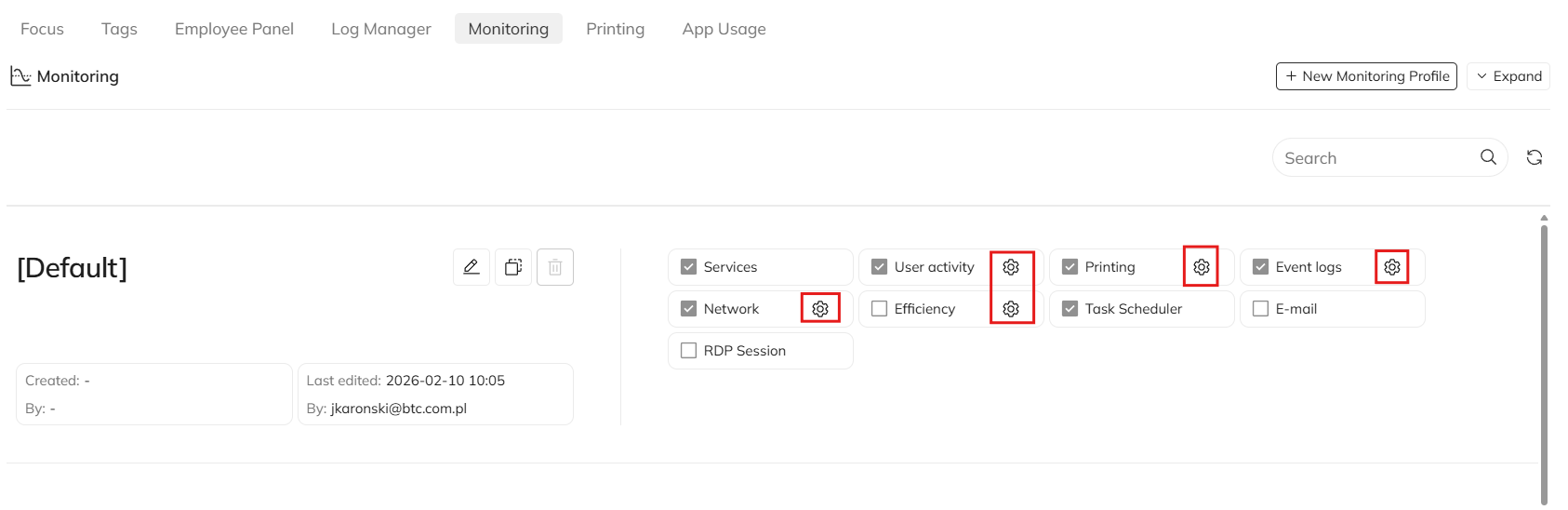Refresh the monitoring profiles list
This screenshot has height=510, width=1568.
pos(1535,157)
